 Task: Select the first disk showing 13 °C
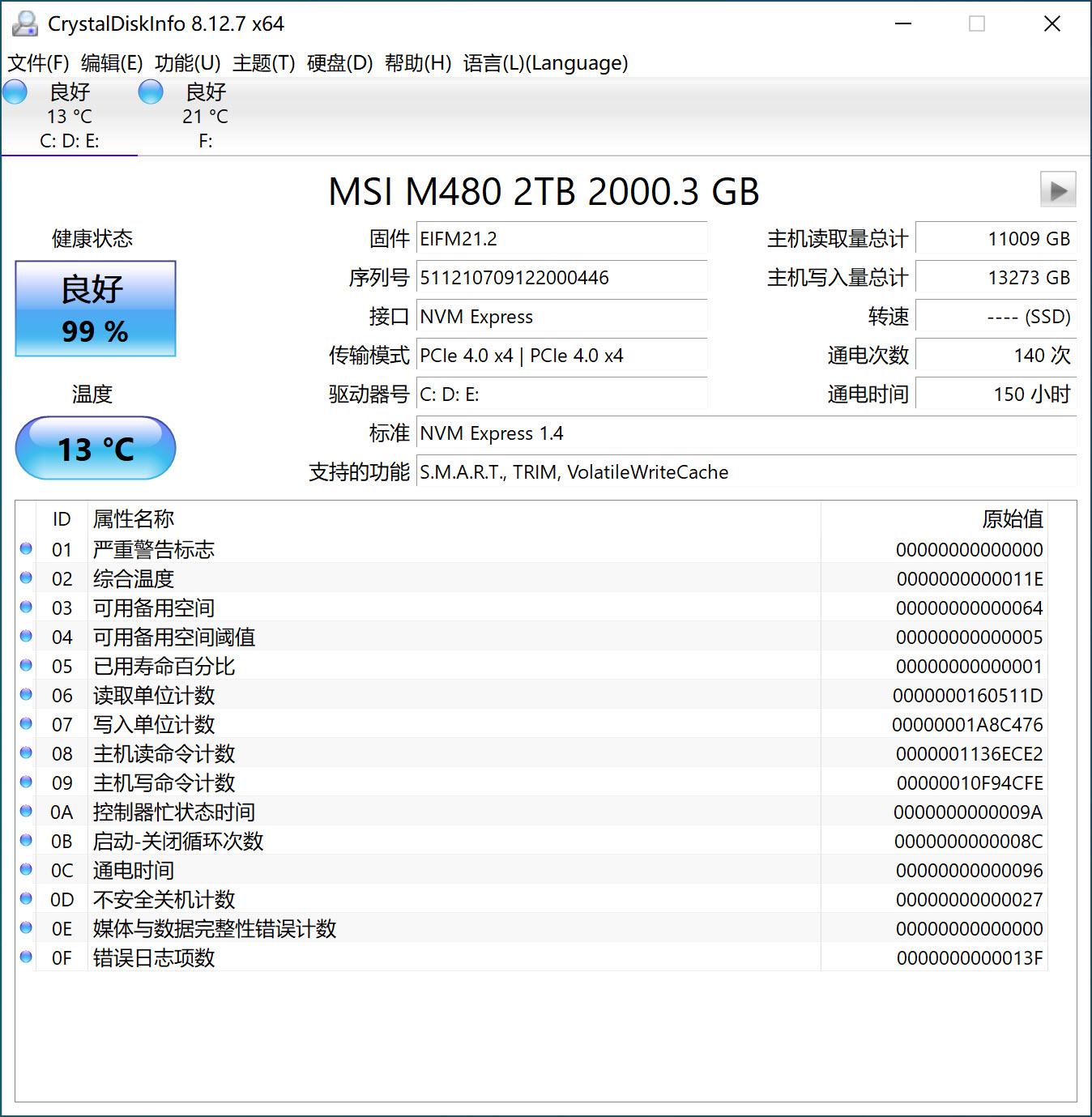(69, 116)
